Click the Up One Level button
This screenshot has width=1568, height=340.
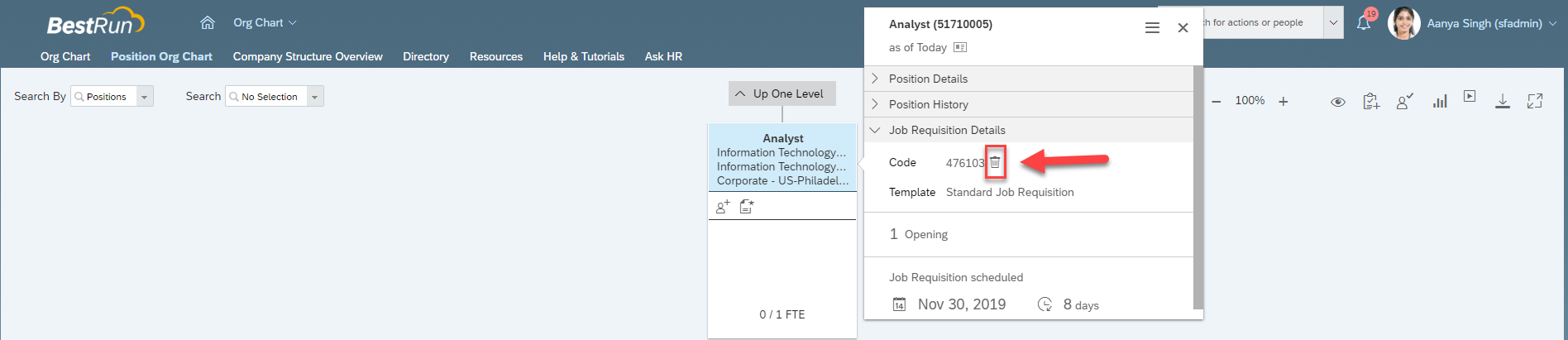(782, 93)
